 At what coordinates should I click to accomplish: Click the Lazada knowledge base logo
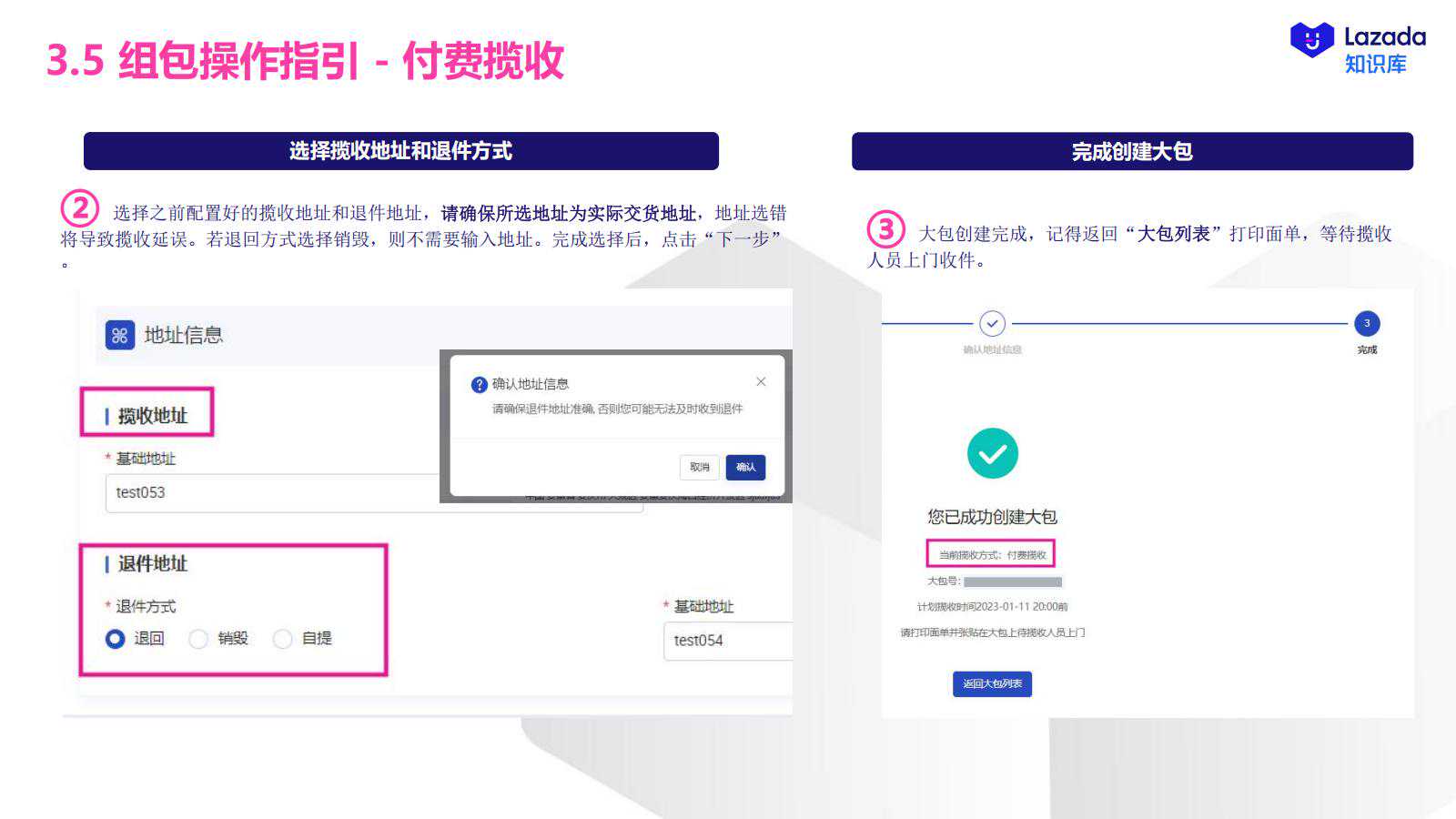(x=1358, y=48)
